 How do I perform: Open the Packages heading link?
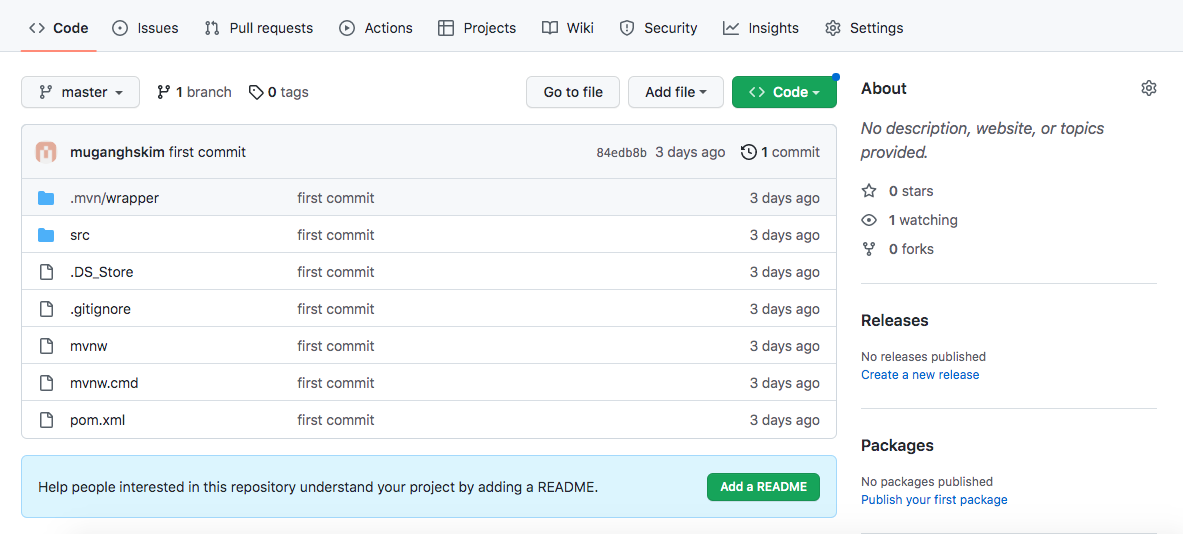897,446
